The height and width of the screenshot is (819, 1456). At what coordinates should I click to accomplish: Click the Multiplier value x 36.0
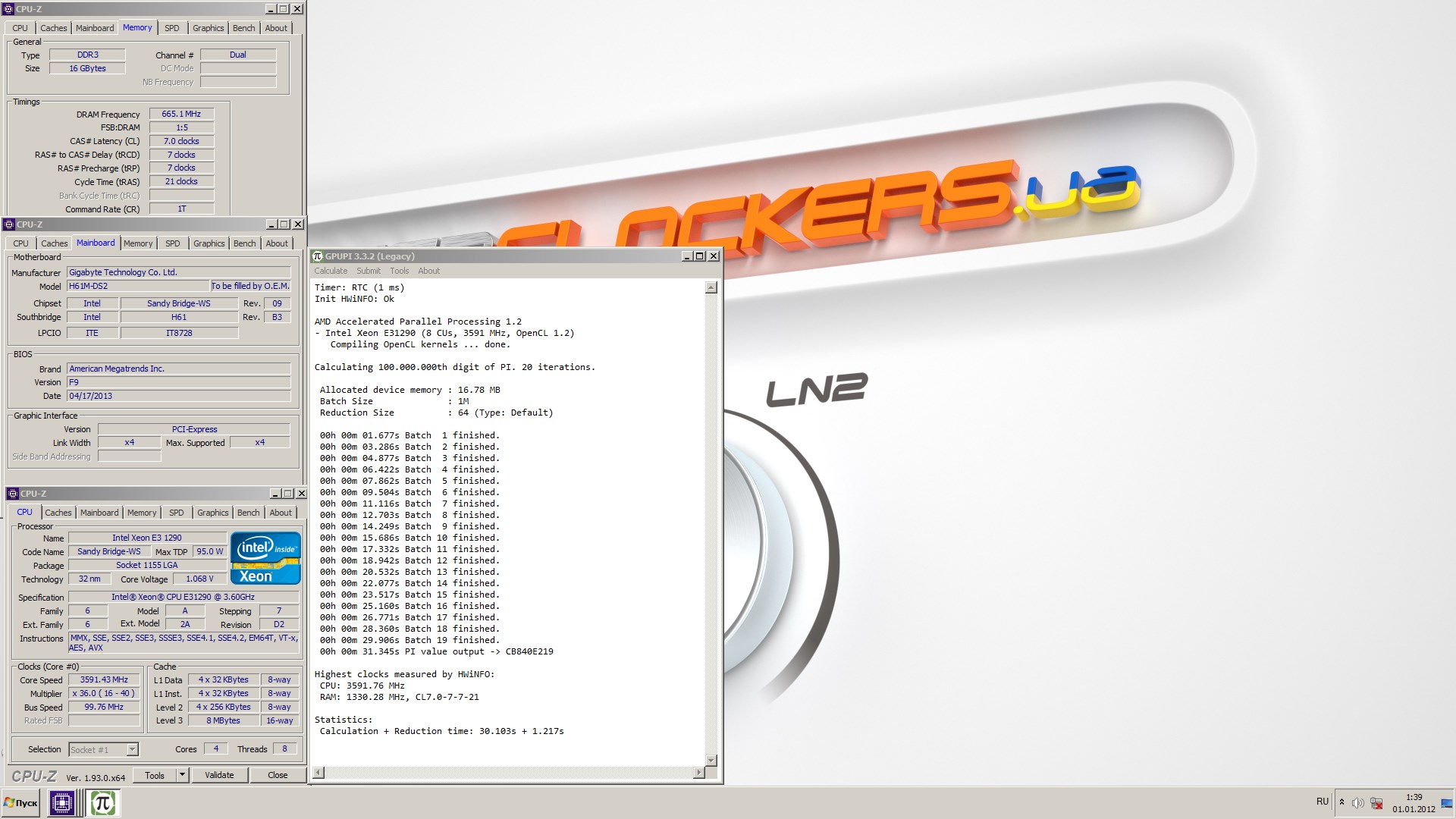(105, 693)
